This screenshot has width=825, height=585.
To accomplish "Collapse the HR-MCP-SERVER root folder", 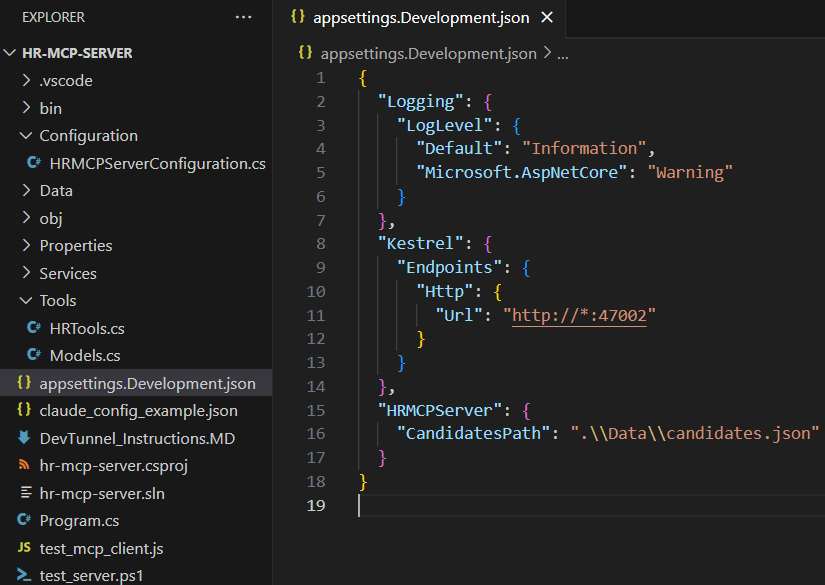I will pos(11,53).
